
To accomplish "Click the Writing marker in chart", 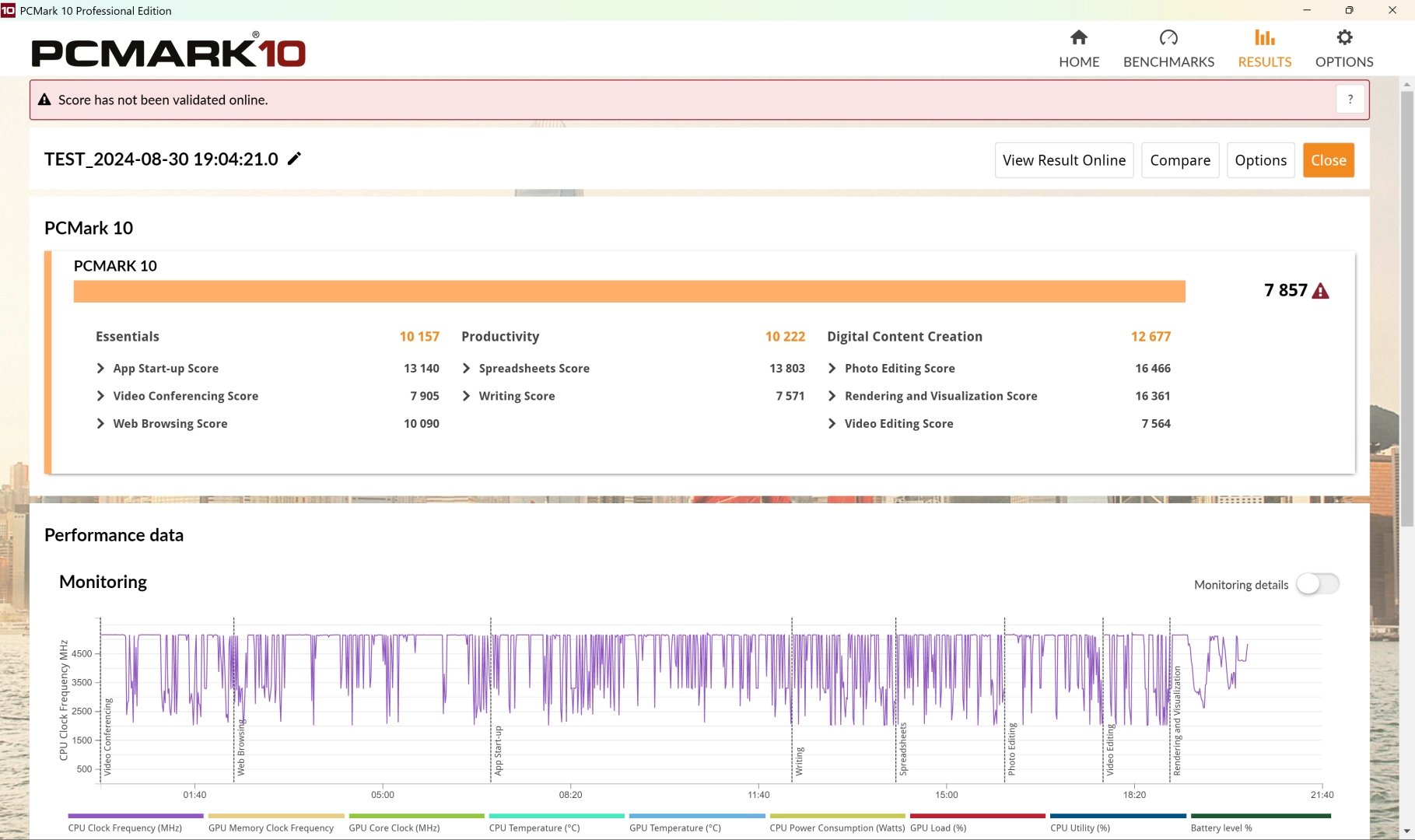I will coord(800,761).
